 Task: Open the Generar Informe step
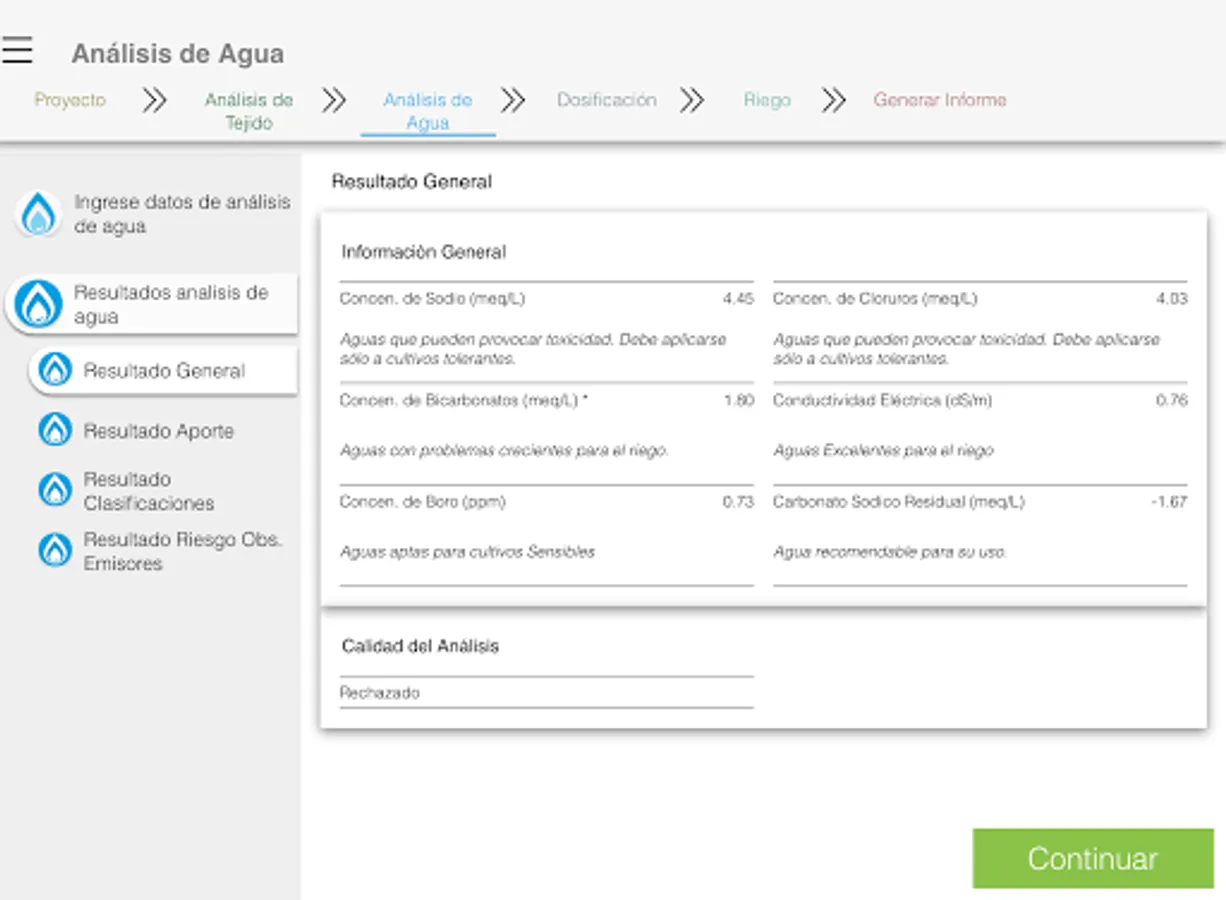[939, 100]
